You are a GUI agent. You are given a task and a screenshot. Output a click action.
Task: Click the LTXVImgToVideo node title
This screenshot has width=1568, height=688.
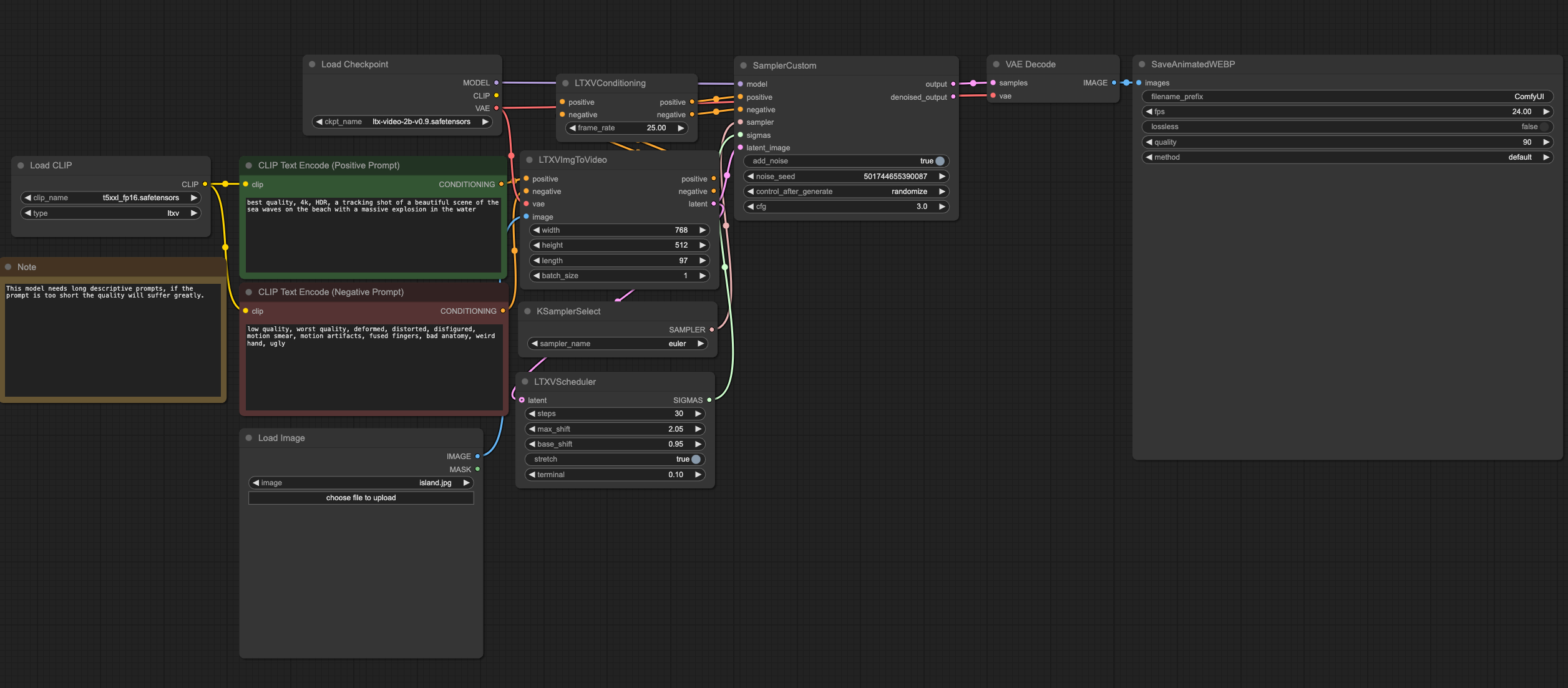pos(572,160)
